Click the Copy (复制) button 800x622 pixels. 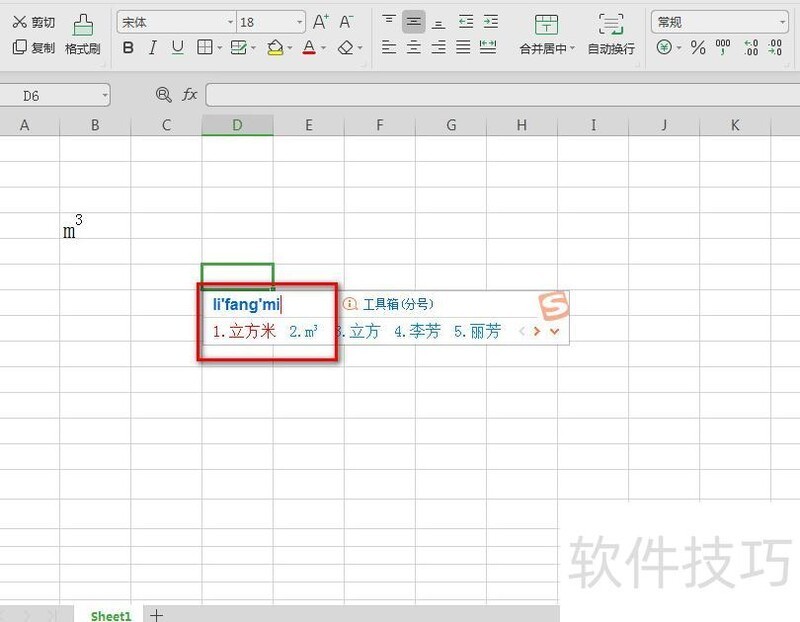click(33, 47)
